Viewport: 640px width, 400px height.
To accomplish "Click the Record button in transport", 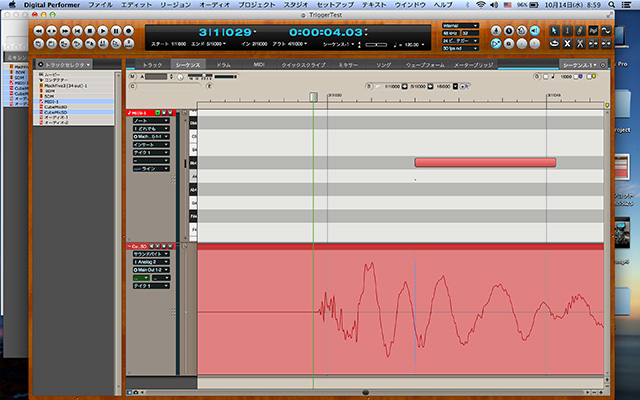I will click(x=129, y=31).
